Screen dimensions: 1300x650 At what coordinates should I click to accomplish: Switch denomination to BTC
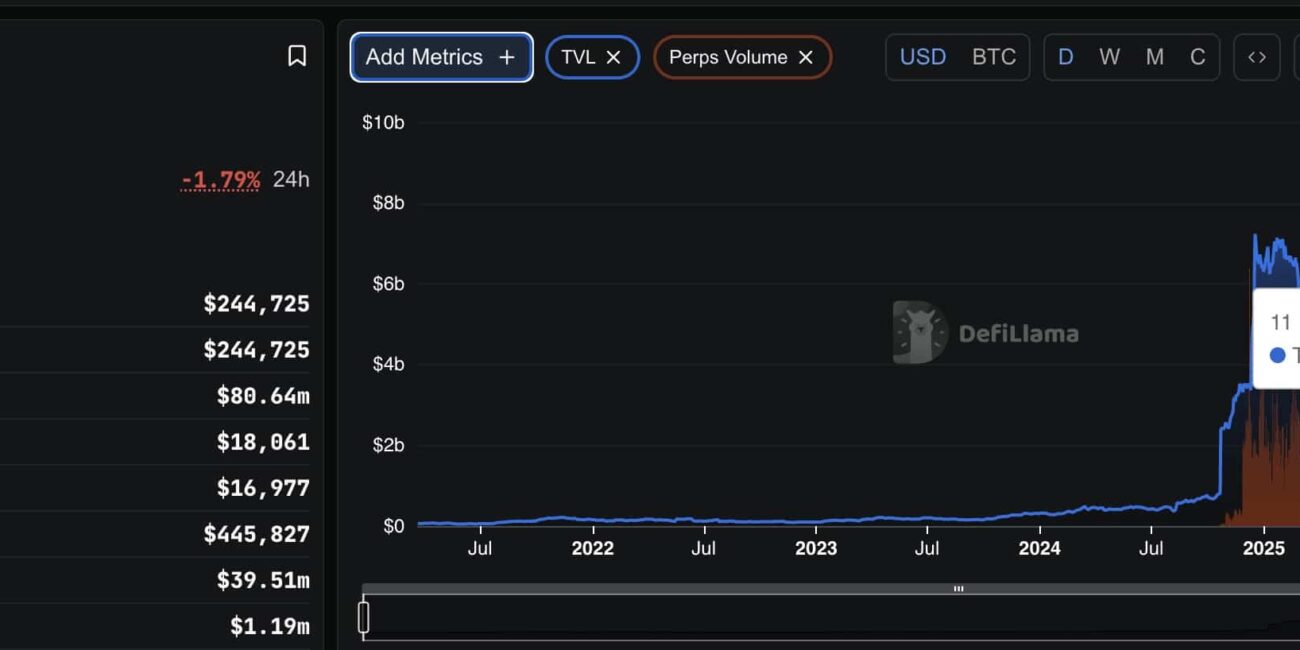(994, 57)
